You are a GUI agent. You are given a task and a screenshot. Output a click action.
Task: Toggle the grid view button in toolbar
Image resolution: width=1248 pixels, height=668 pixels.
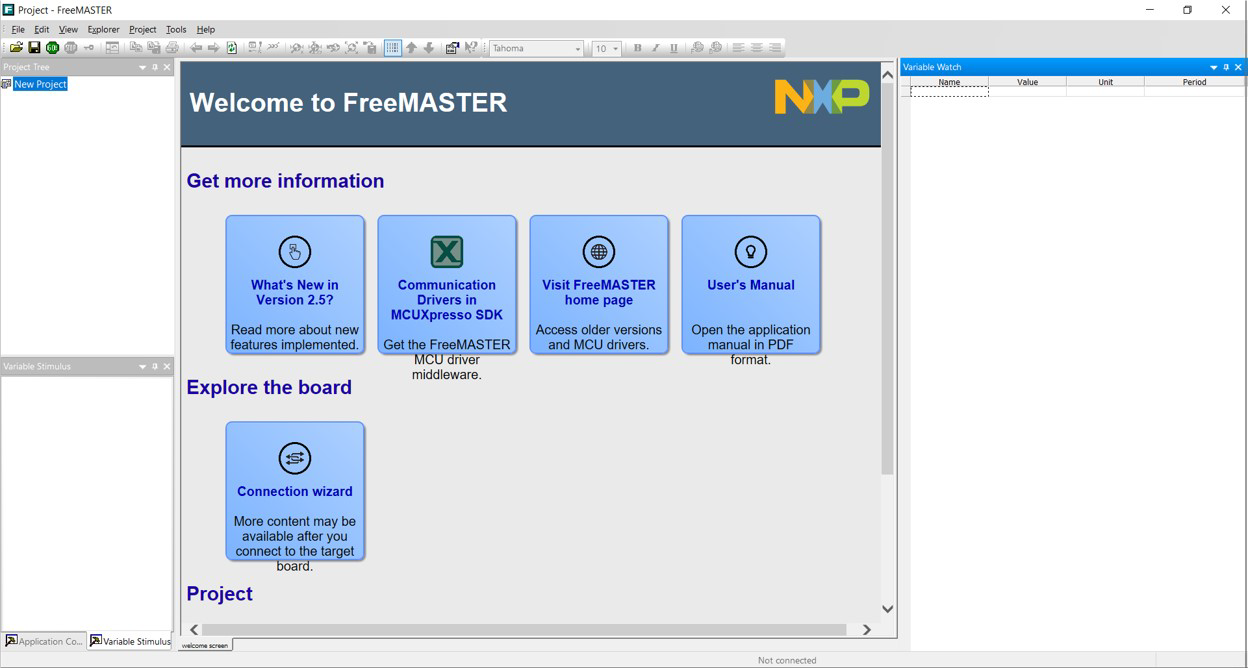(x=392, y=48)
